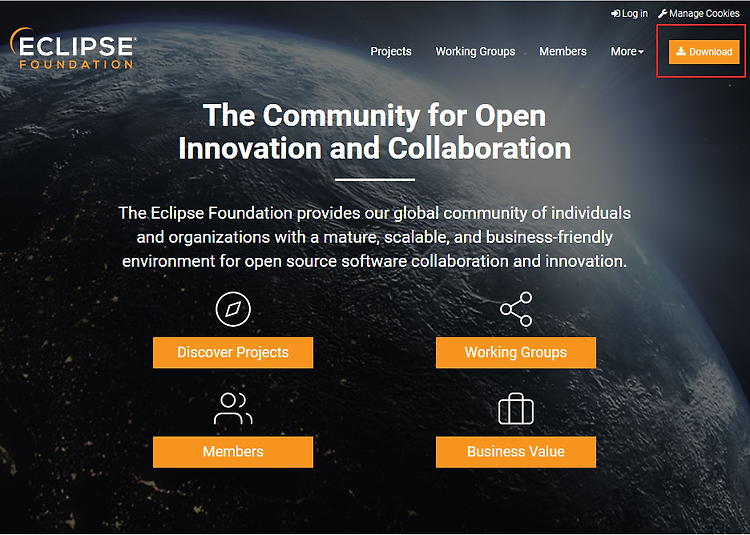Expand the More dropdown menu
The width and height of the screenshot is (750, 535).
coord(627,51)
